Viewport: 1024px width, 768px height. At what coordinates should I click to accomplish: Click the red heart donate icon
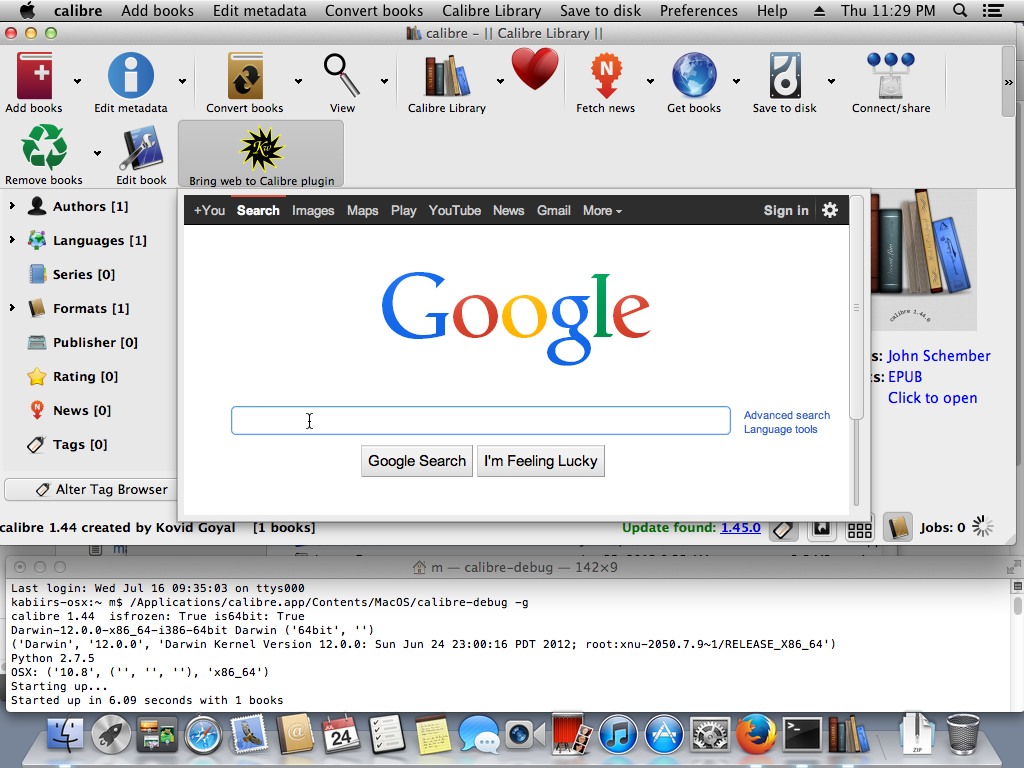[535, 69]
